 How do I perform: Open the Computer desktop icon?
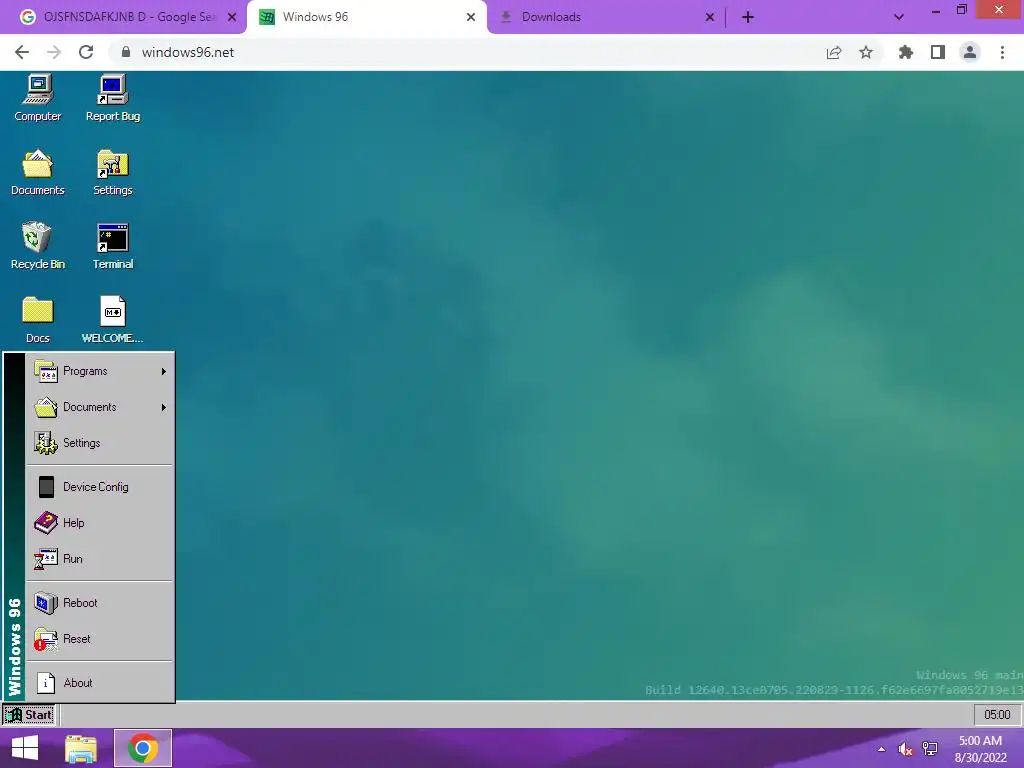tap(37, 98)
